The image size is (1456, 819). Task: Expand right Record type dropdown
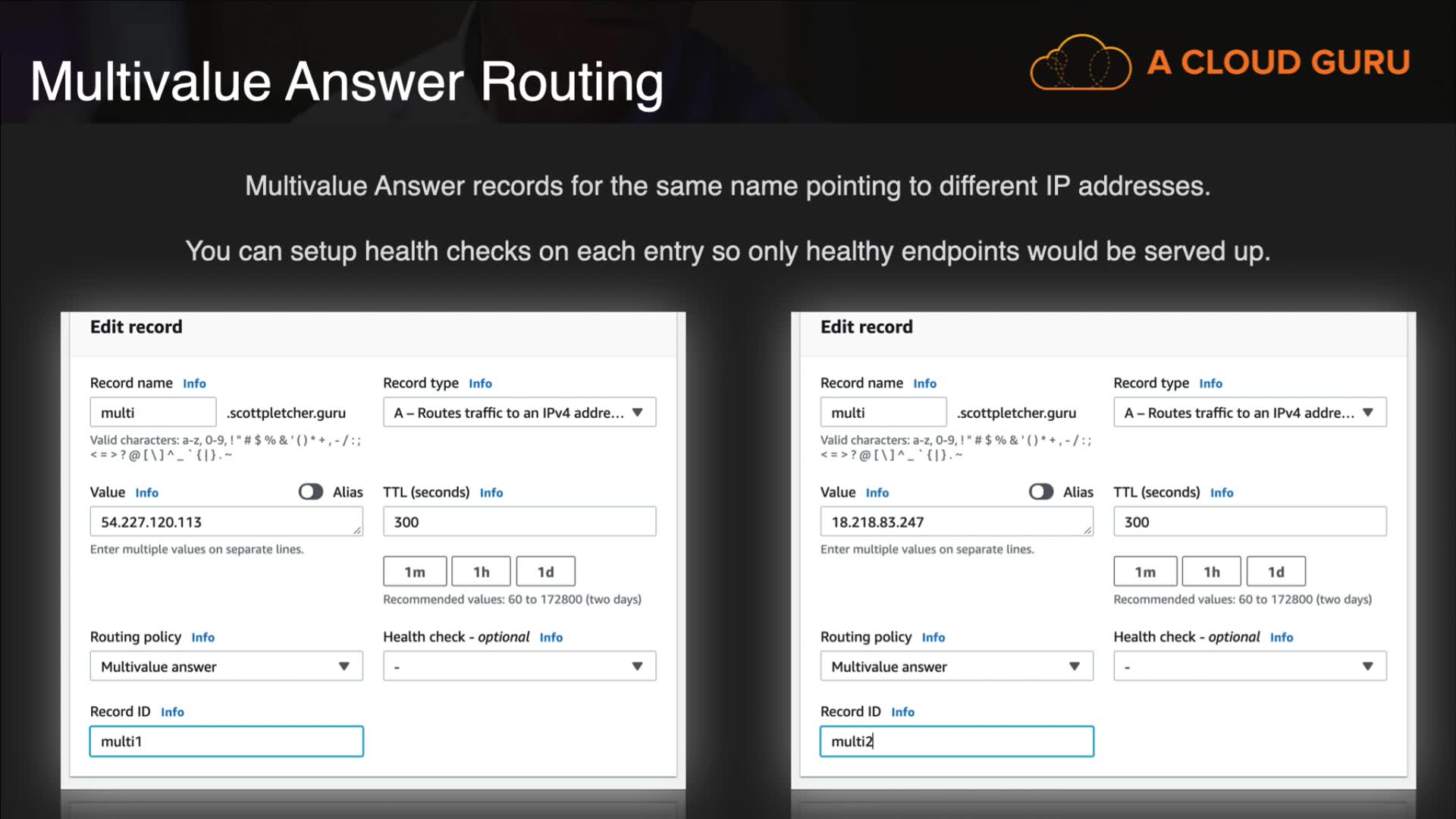click(x=1249, y=413)
